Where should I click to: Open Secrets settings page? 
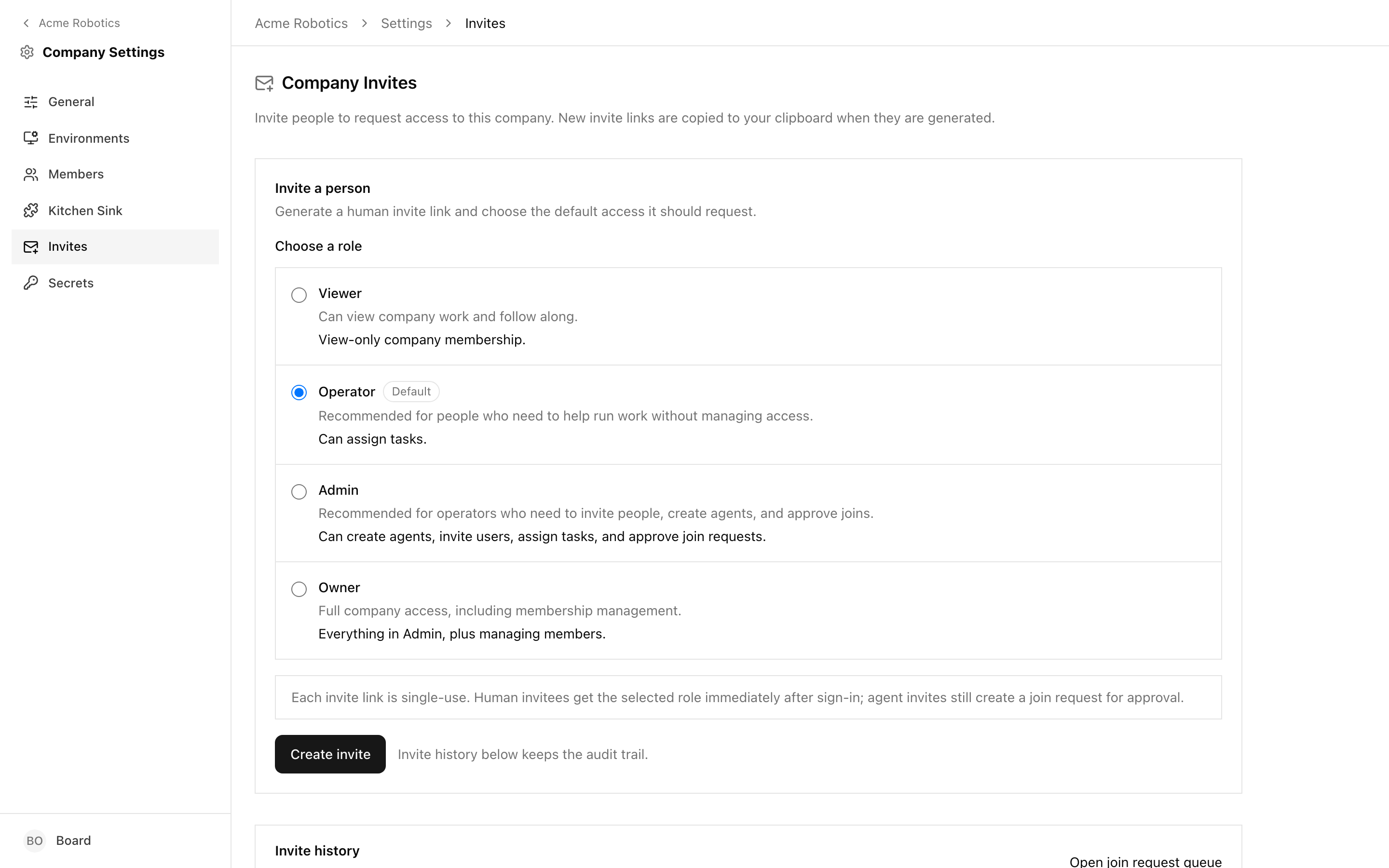pyautogui.click(x=115, y=283)
